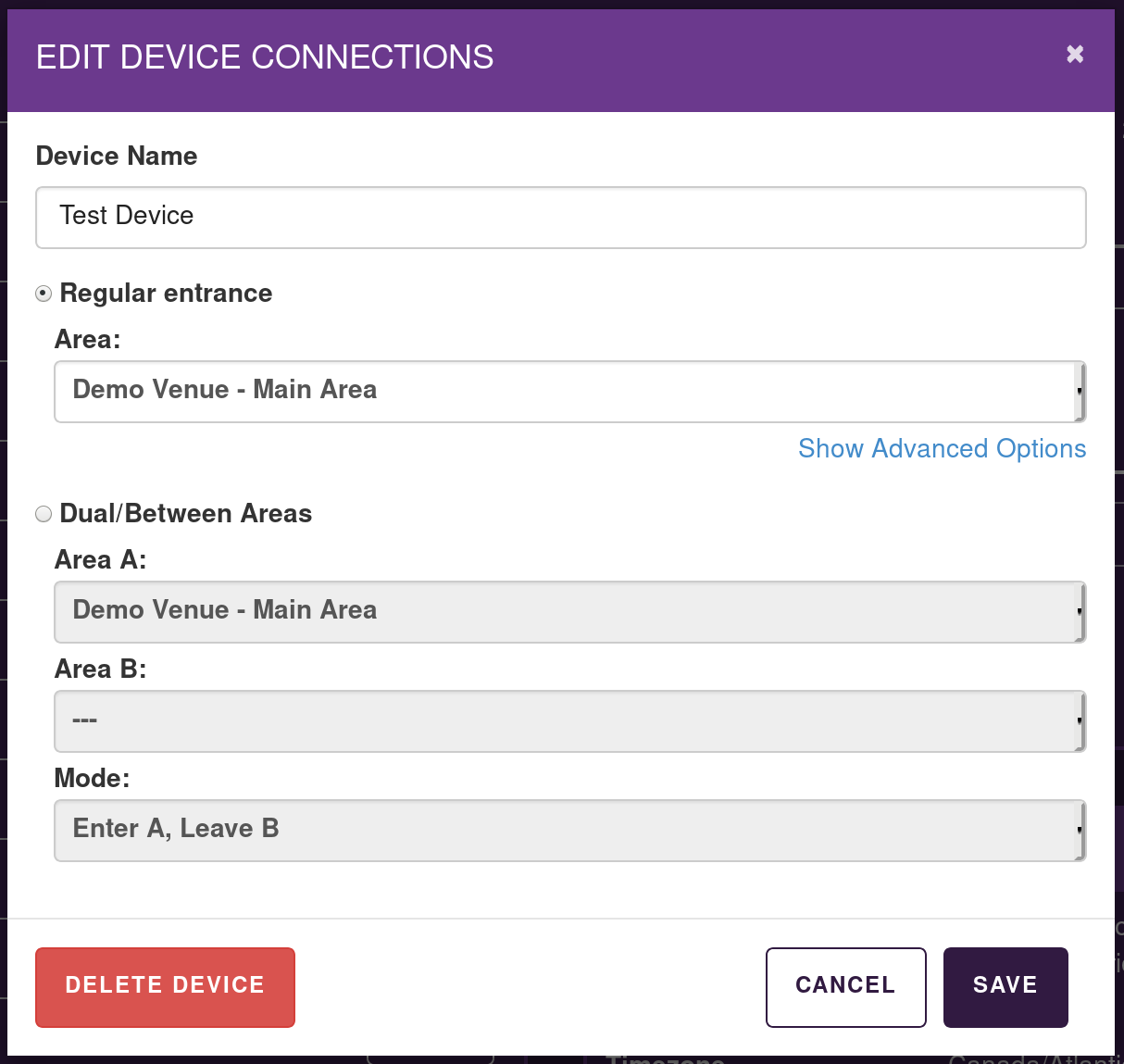The width and height of the screenshot is (1124, 1064).
Task: Click the "Dual/Between Areas" label text
Action: 185,514
